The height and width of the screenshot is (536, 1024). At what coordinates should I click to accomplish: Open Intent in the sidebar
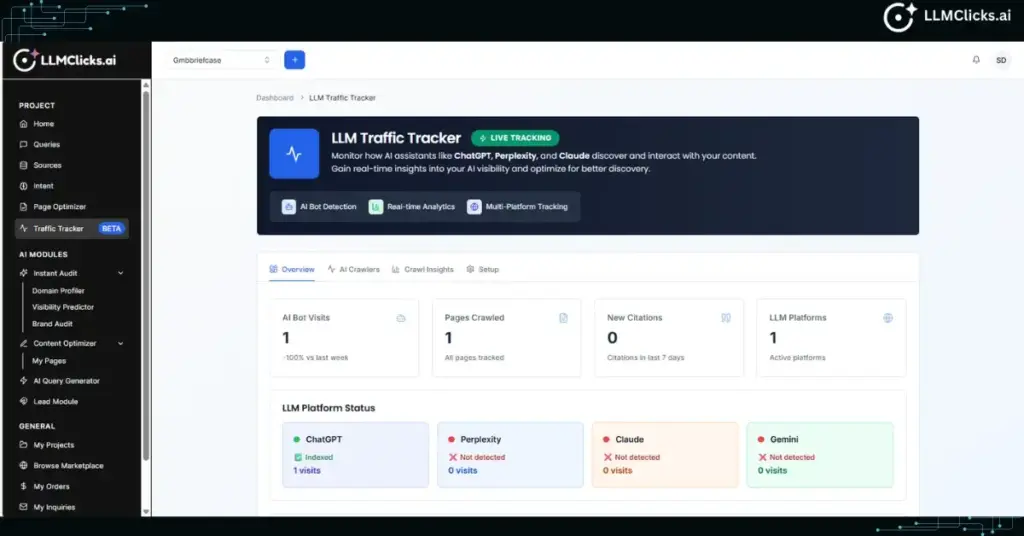pyautogui.click(x=37, y=186)
